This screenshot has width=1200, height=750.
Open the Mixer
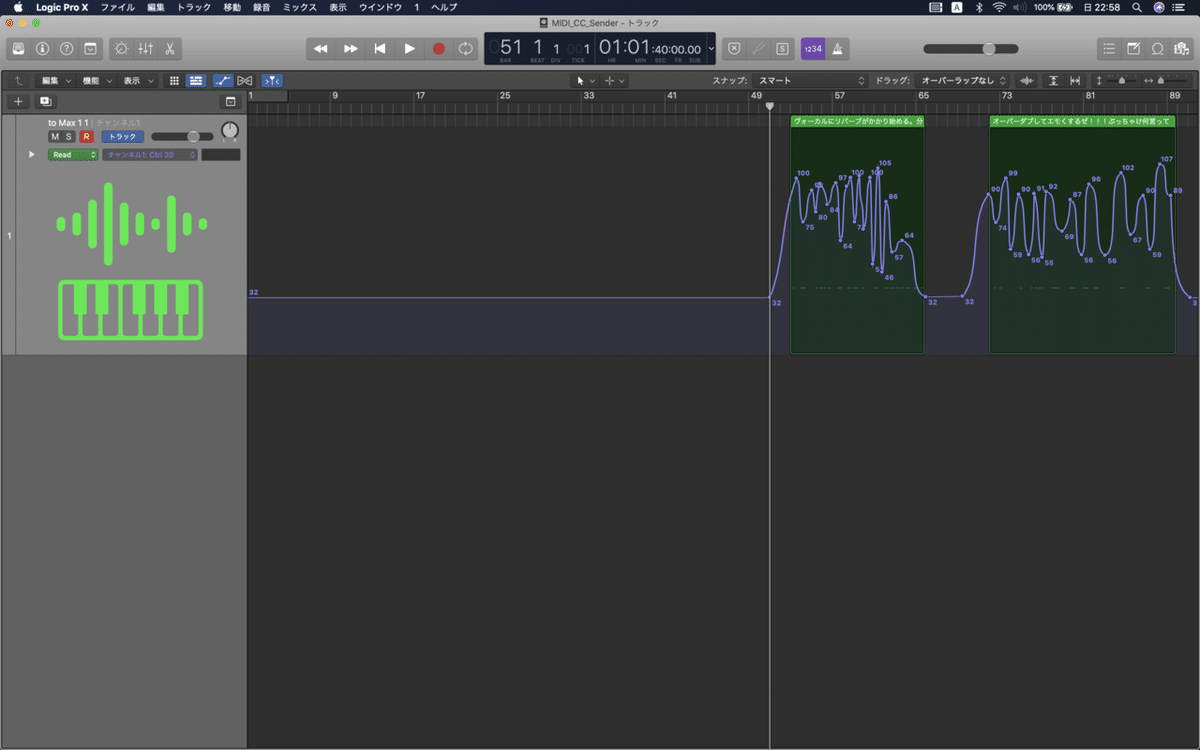tap(146, 48)
